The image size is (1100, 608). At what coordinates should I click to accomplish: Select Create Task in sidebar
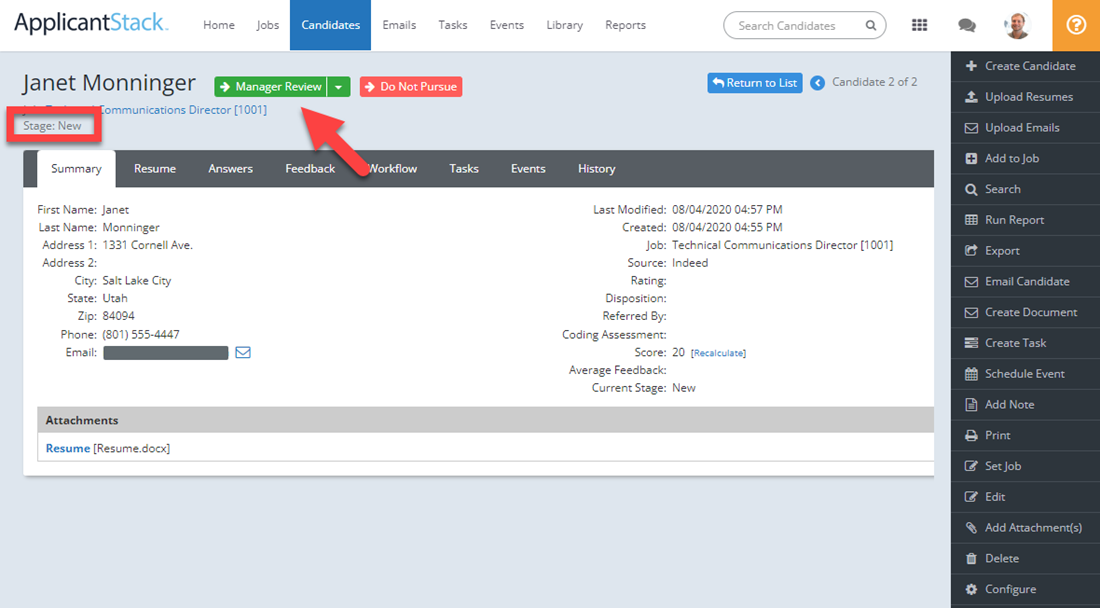tap(1026, 343)
